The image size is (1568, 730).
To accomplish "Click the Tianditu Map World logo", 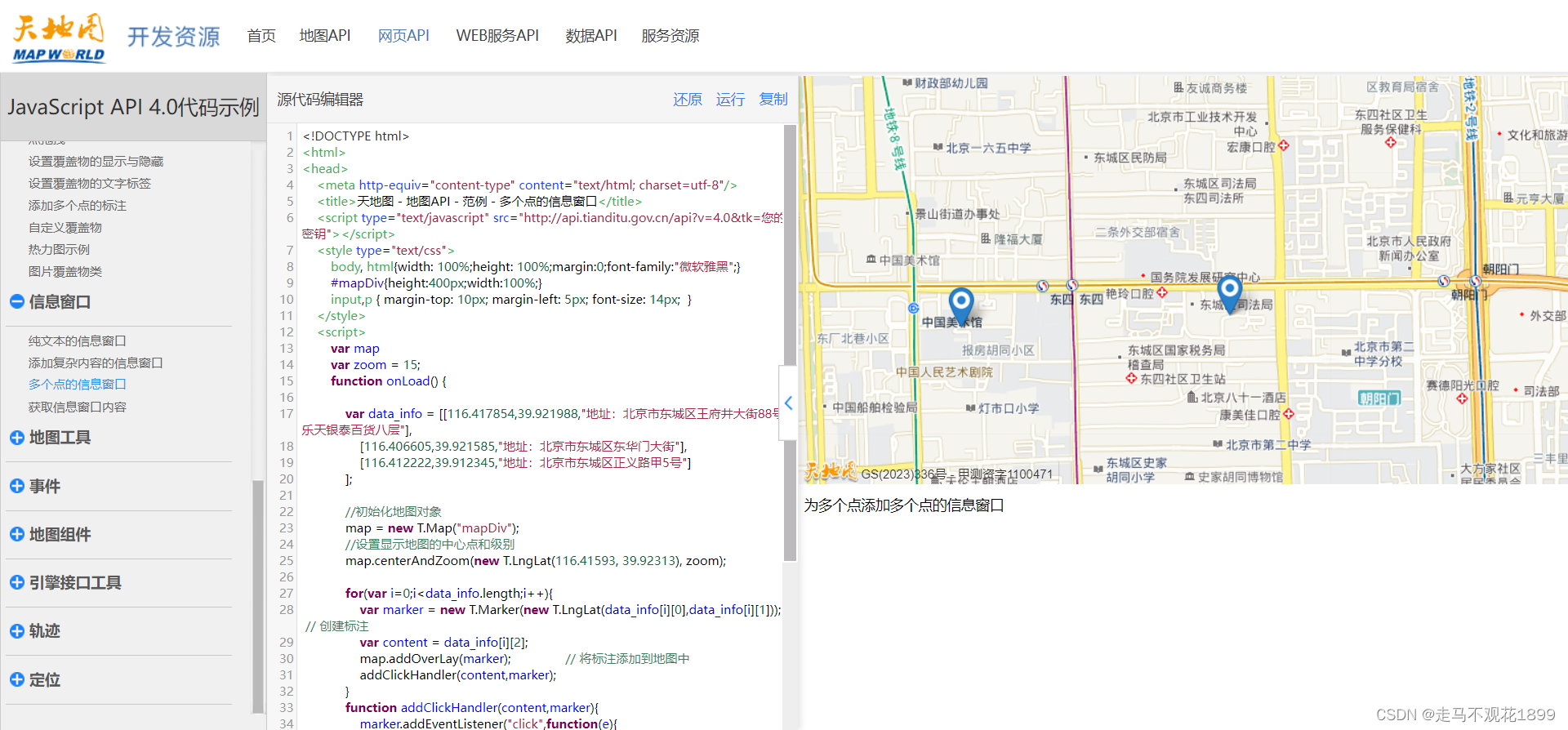I will click(59, 38).
